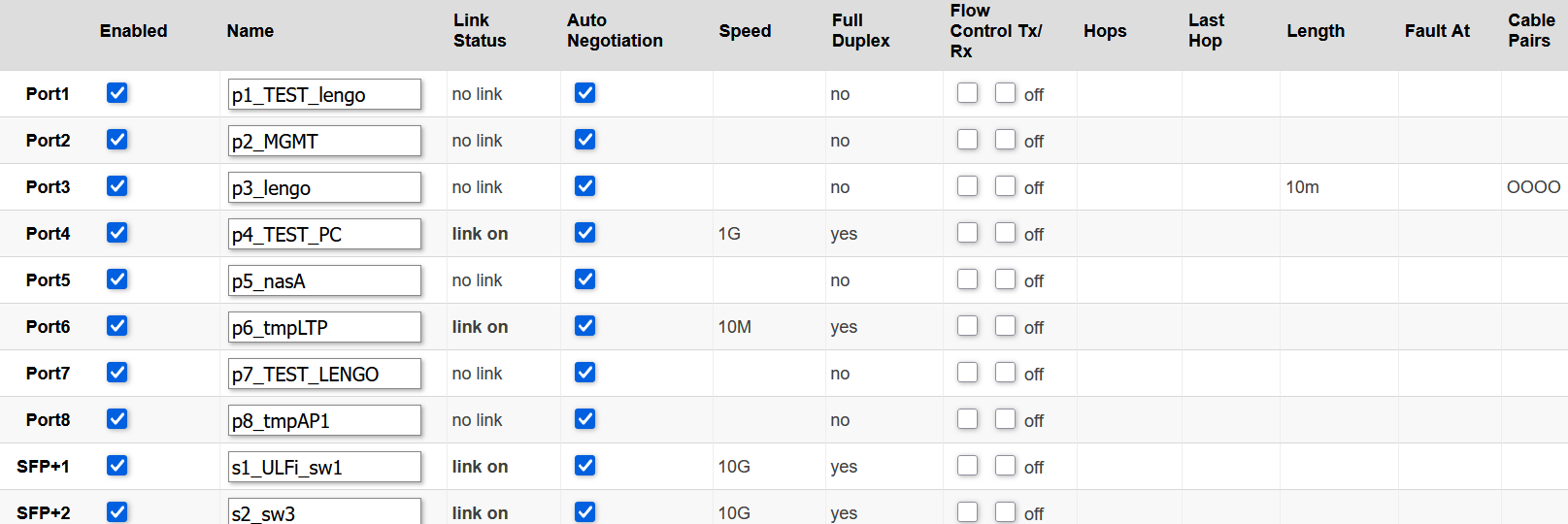Screen dimensions: 1568x524
Task: Enable Tx flow control on SFP+2
Action: click(968, 512)
